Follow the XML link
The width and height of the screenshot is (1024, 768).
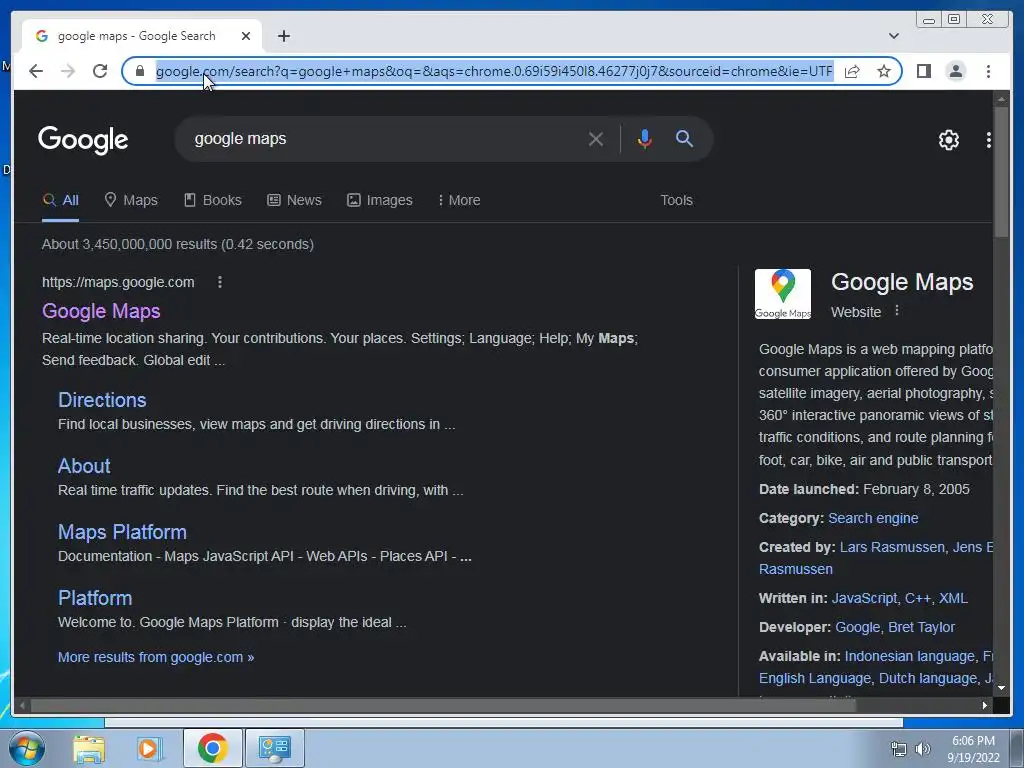(x=953, y=598)
